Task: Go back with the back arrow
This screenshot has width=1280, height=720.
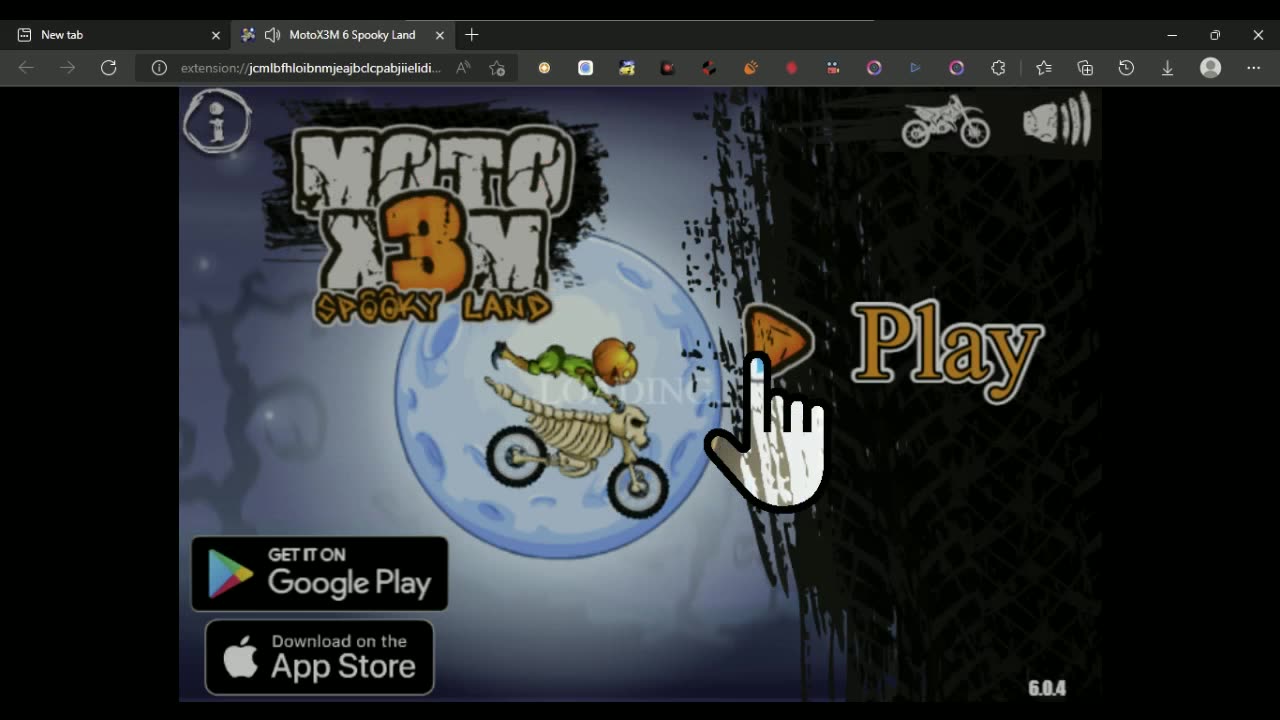Action: tap(26, 68)
